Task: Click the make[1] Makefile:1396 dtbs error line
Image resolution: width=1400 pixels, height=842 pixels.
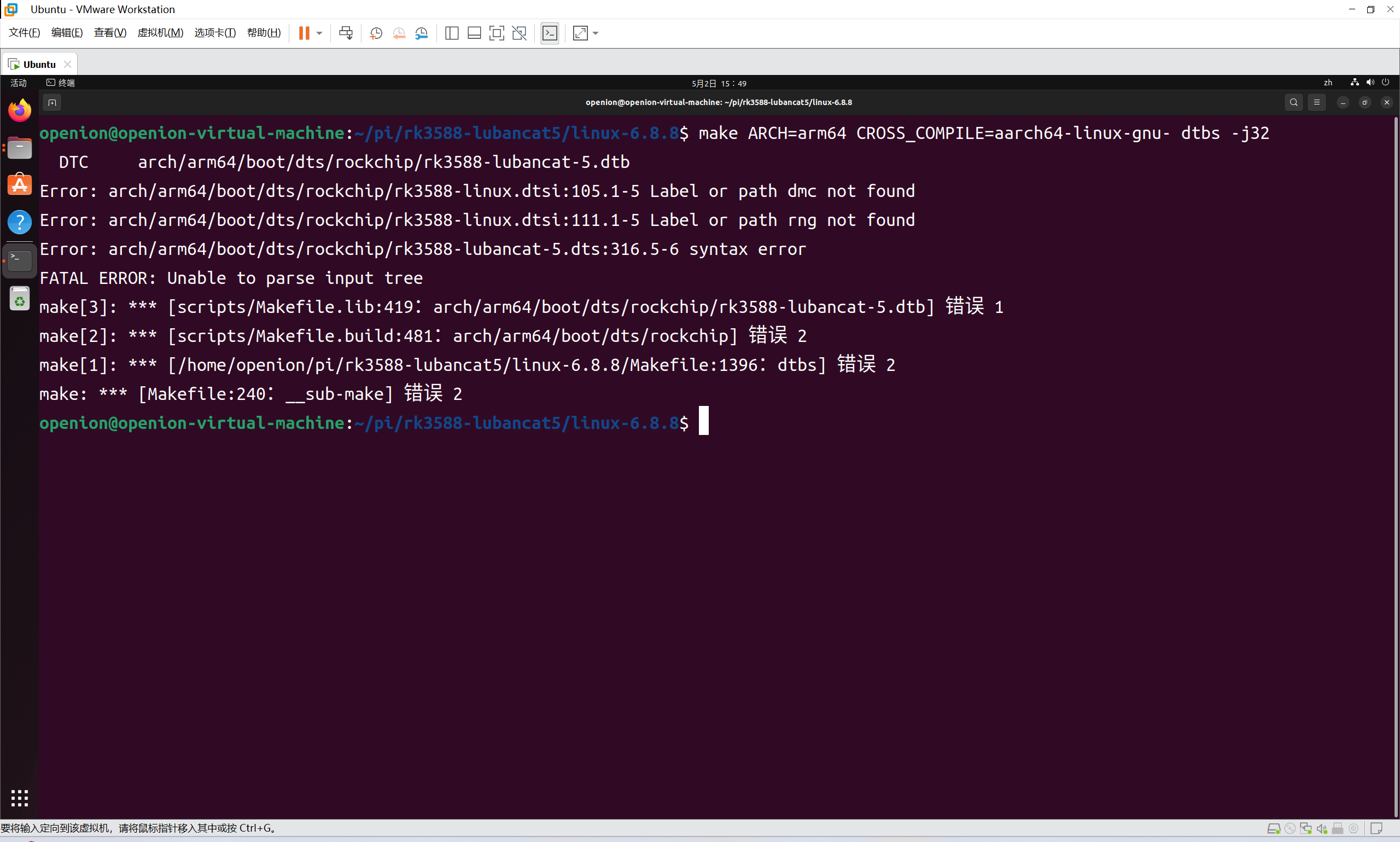Action: (x=467, y=365)
